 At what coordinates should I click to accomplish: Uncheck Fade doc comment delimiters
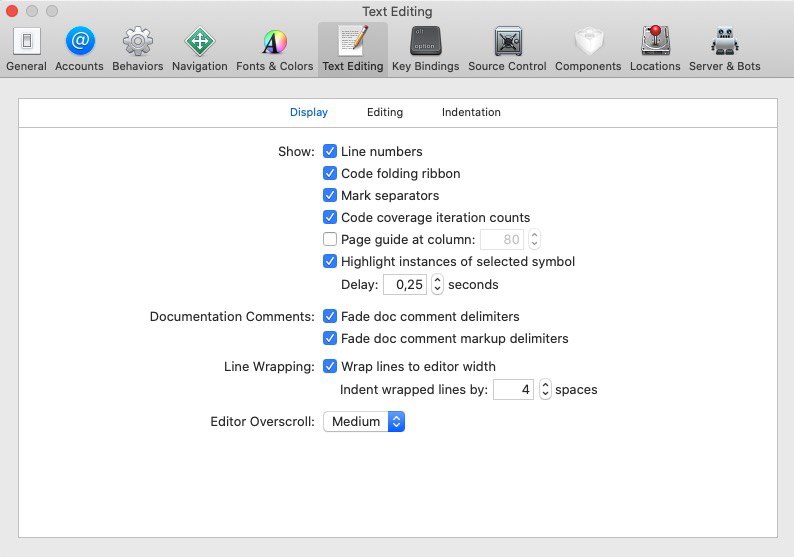(x=330, y=316)
